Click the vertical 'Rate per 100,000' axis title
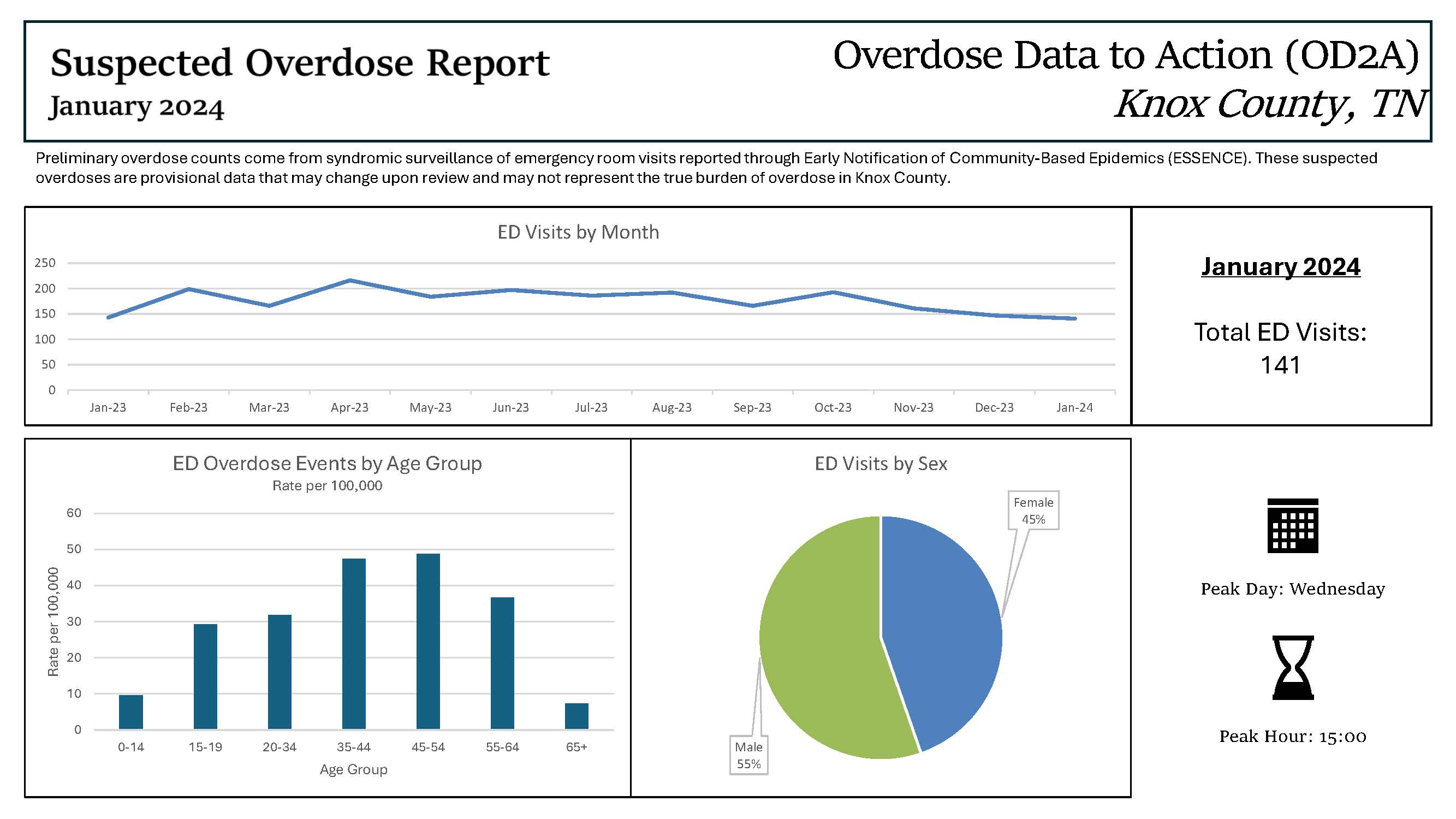Screen dimensions: 1456x819 [x=53, y=622]
